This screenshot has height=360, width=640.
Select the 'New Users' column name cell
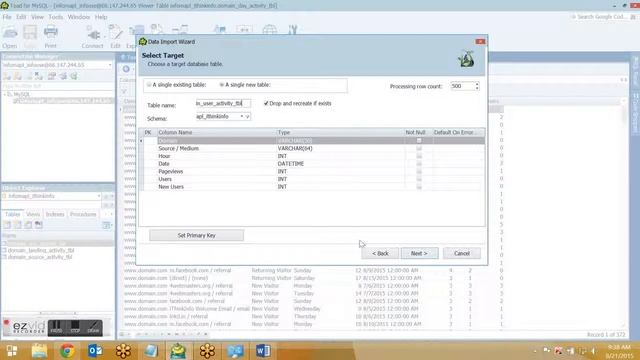pos(217,187)
